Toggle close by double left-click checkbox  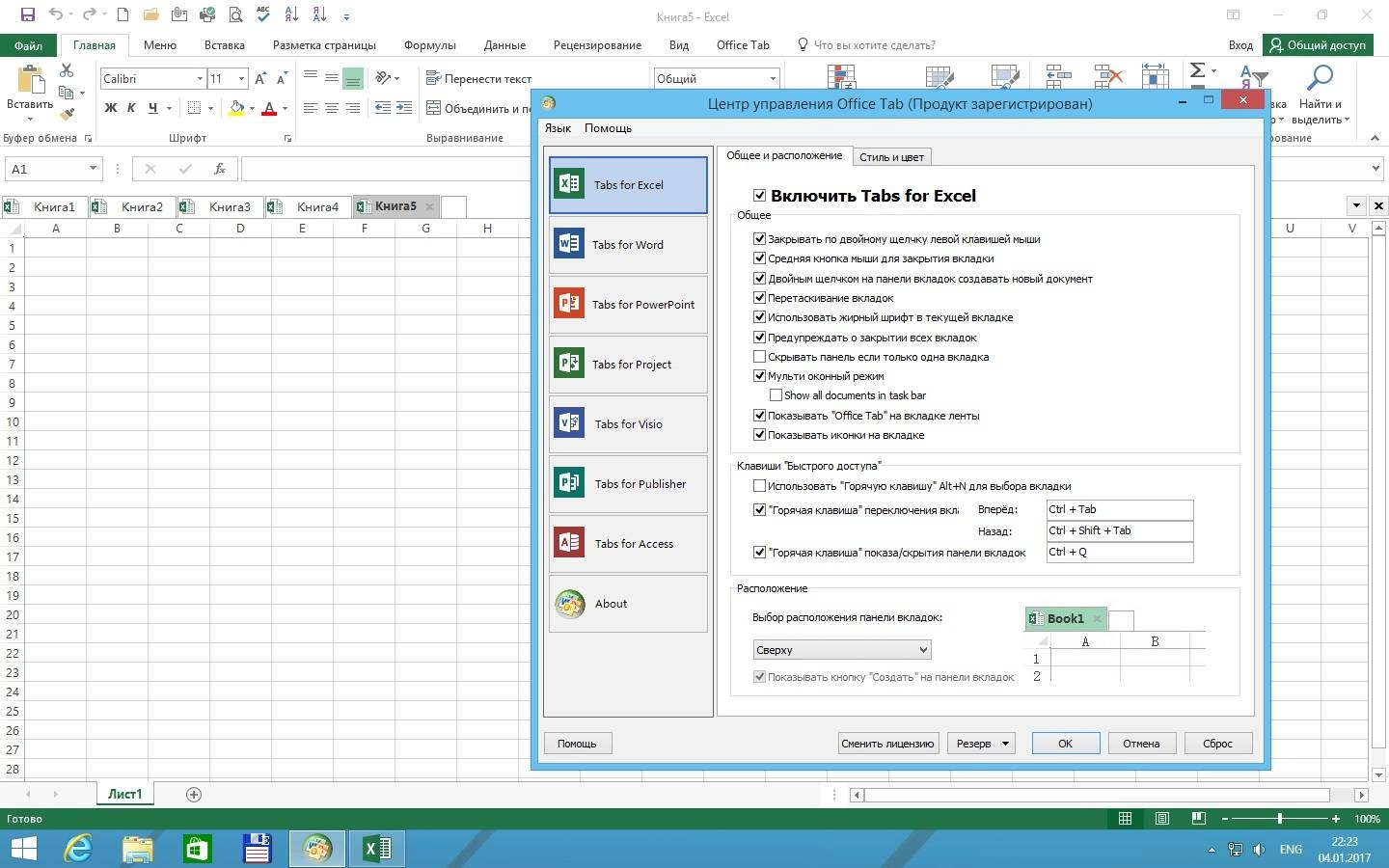click(x=759, y=239)
